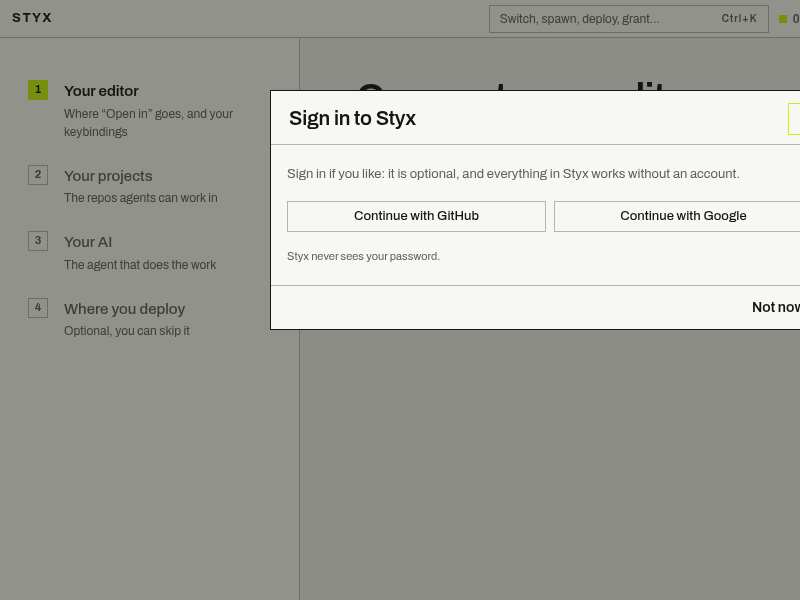Click the 'Styx never sees your password.' text
Image resolution: width=800 pixels, height=600 pixels.
click(363, 256)
